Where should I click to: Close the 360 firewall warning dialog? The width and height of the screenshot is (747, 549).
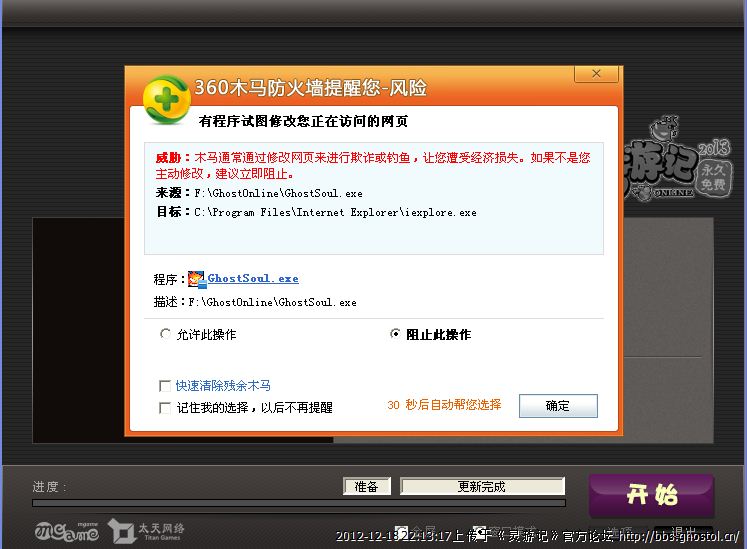(x=596, y=75)
